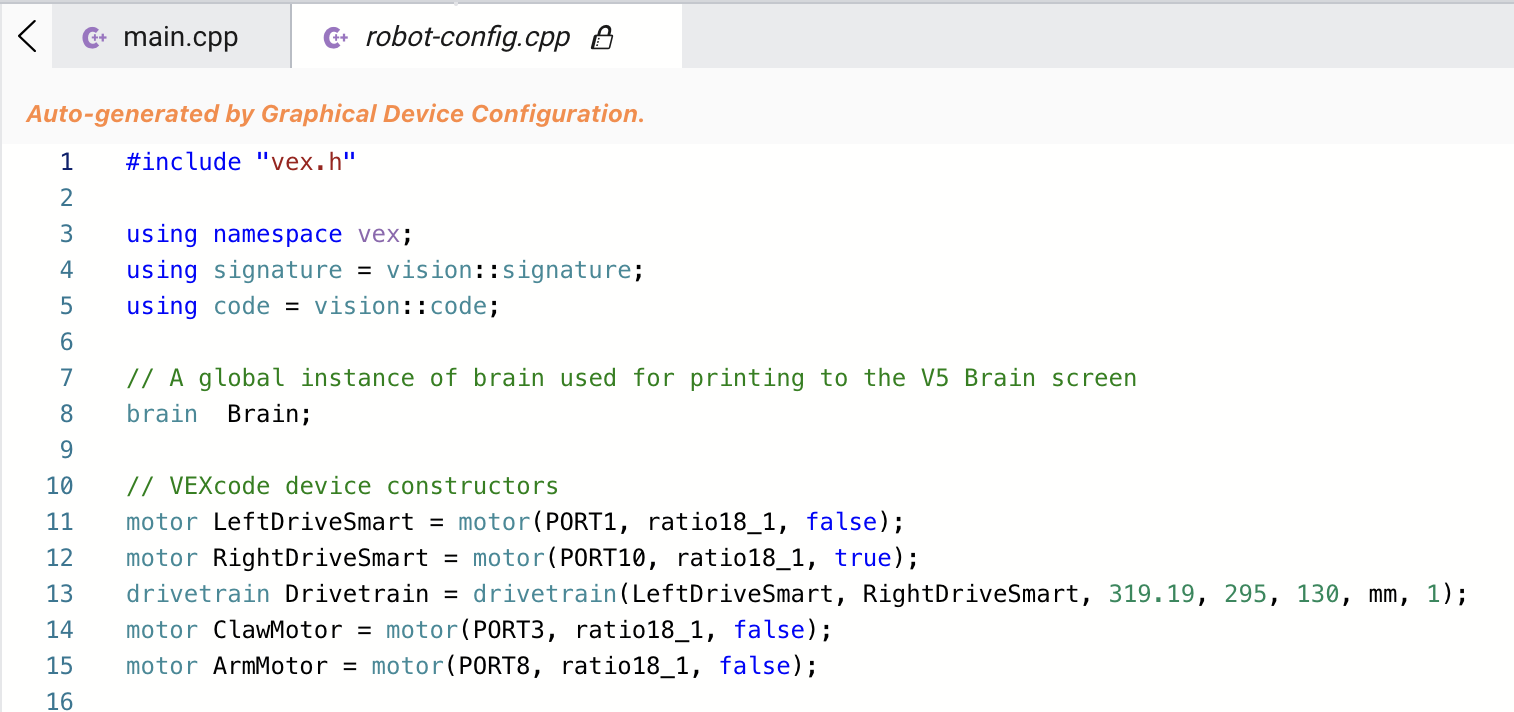The width and height of the screenshot is (1514, 712).
Task: Click 'using namespace vex;' statement
Action: pos(270,234)
